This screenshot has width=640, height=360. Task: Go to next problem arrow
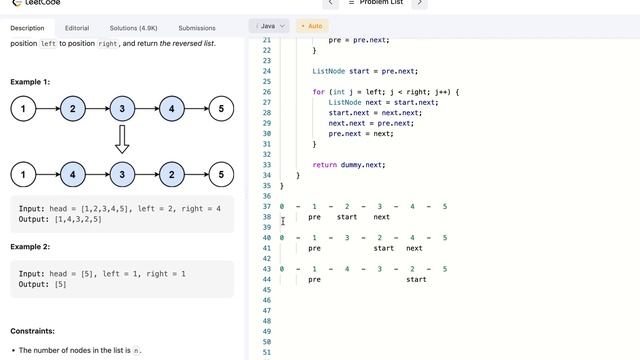(420, 3)
